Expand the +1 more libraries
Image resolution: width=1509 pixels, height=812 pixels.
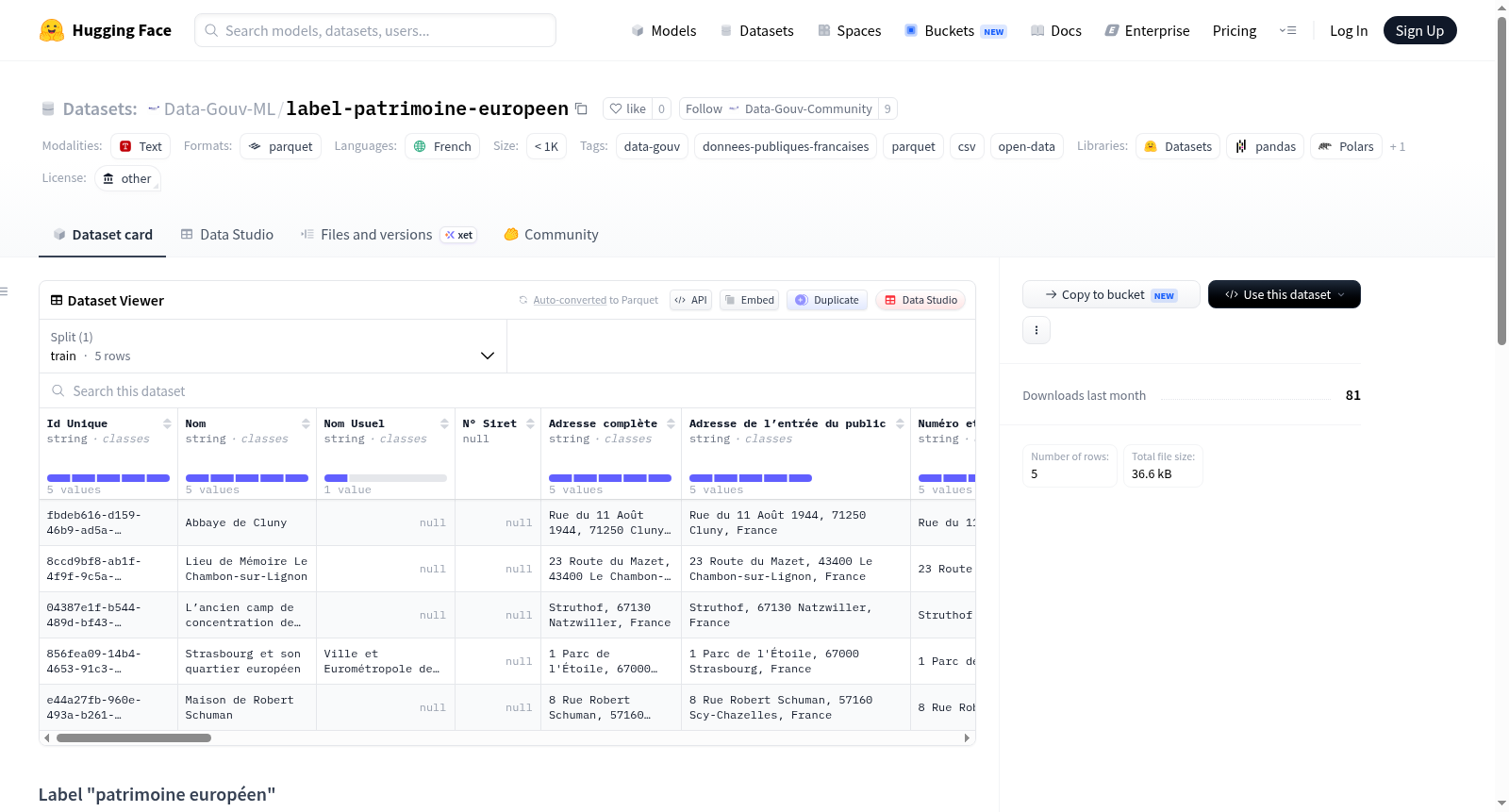coord(1397,147)
